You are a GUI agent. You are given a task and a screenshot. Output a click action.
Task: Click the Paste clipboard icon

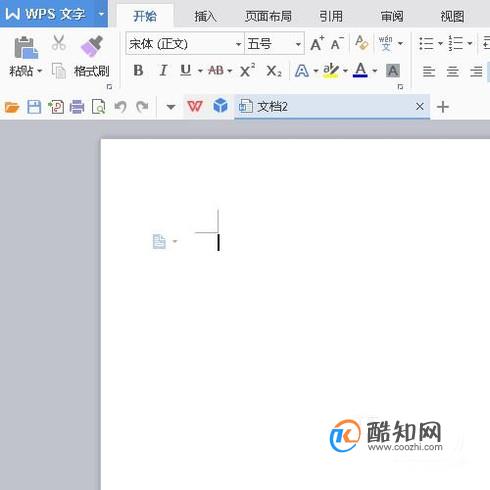click(x=26, y=47)
